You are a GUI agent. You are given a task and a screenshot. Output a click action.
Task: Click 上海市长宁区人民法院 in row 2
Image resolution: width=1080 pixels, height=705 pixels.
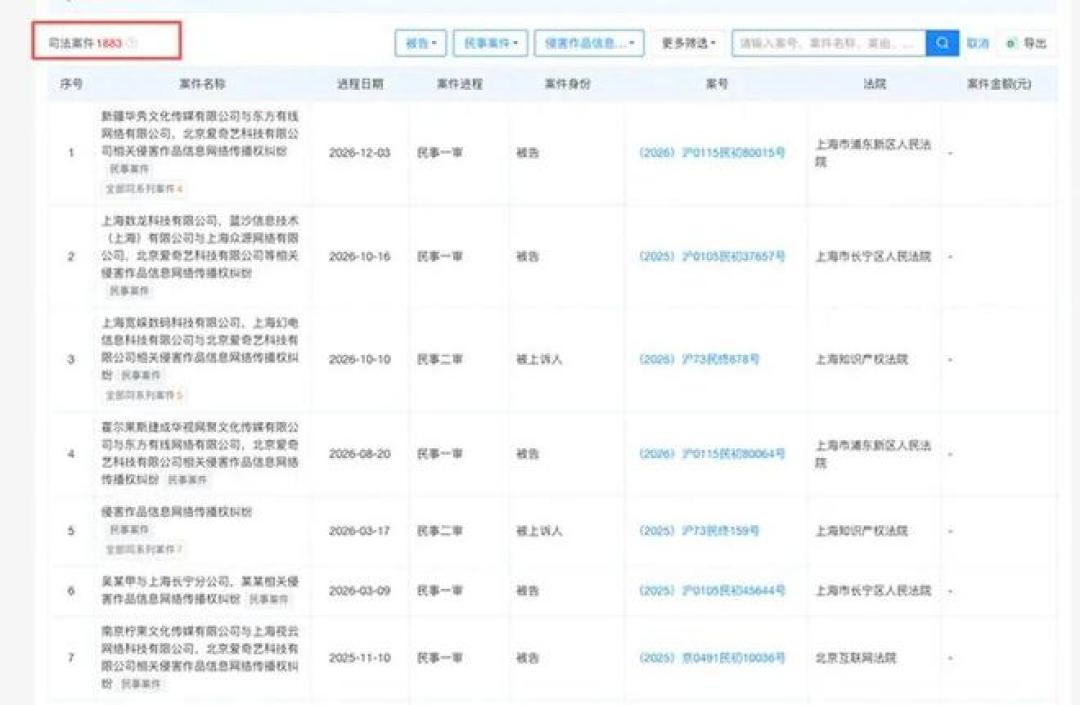[873, 256]
